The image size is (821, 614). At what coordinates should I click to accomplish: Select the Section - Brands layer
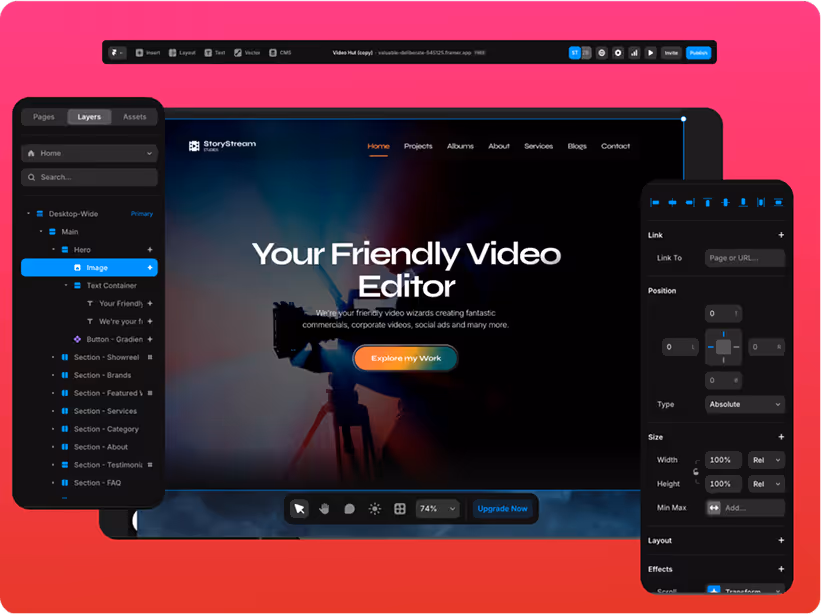102,375
